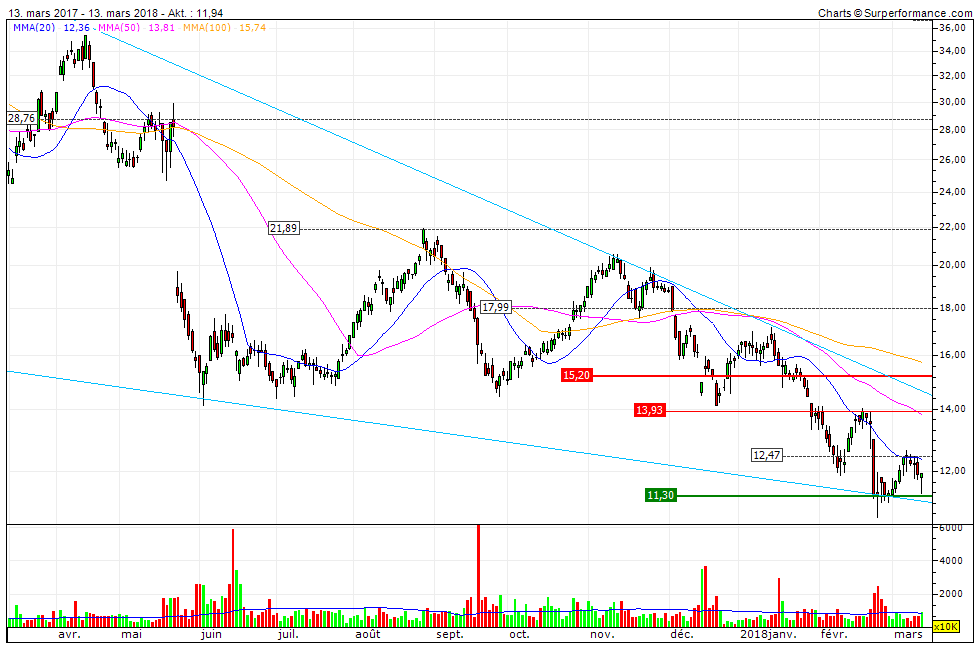Click the 2000 volume axis value
Image resolution: width=980 pixels, height=650 pixels.
[x=951, y=594]
